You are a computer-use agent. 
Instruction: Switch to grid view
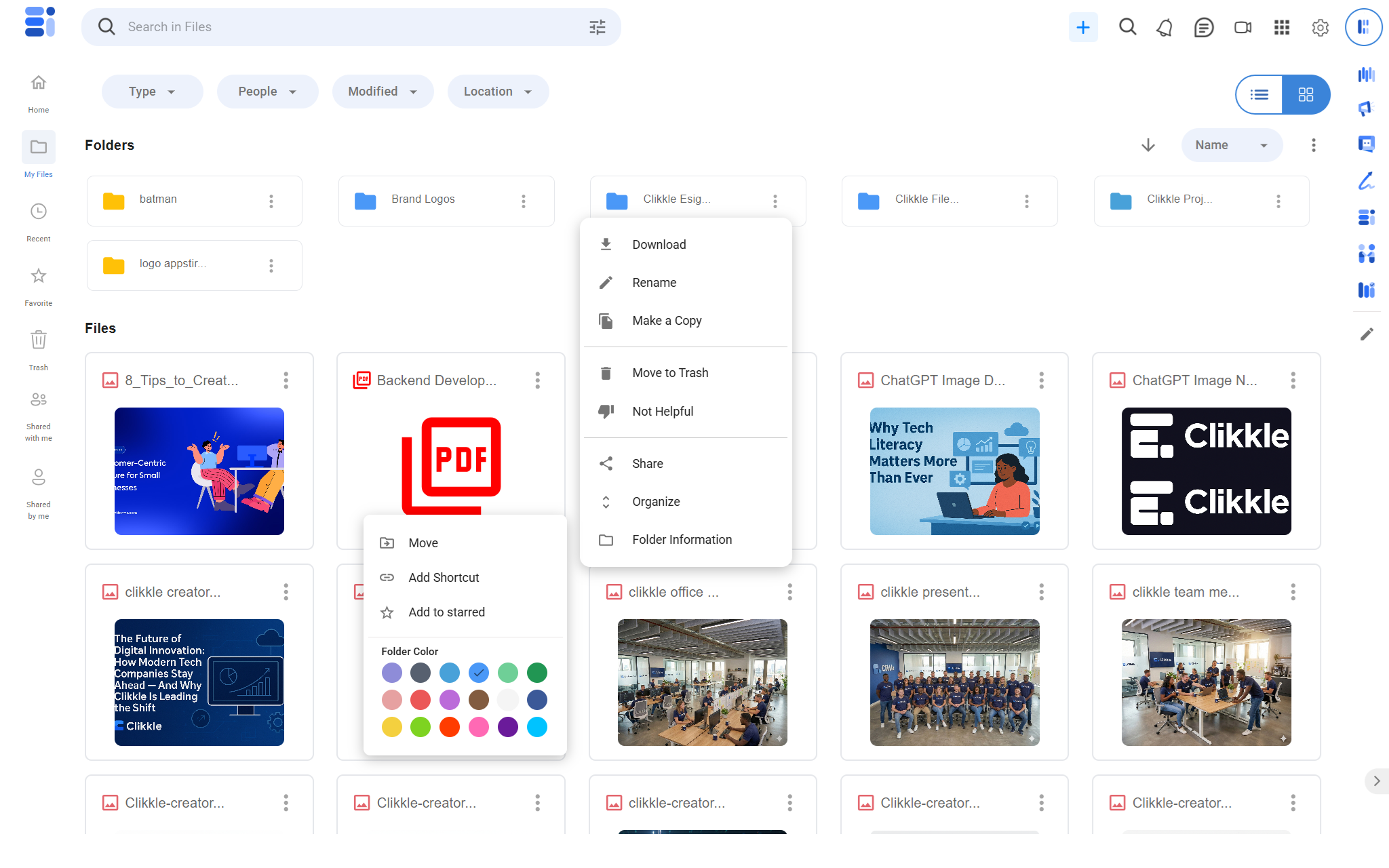[x=1306, y=94]
